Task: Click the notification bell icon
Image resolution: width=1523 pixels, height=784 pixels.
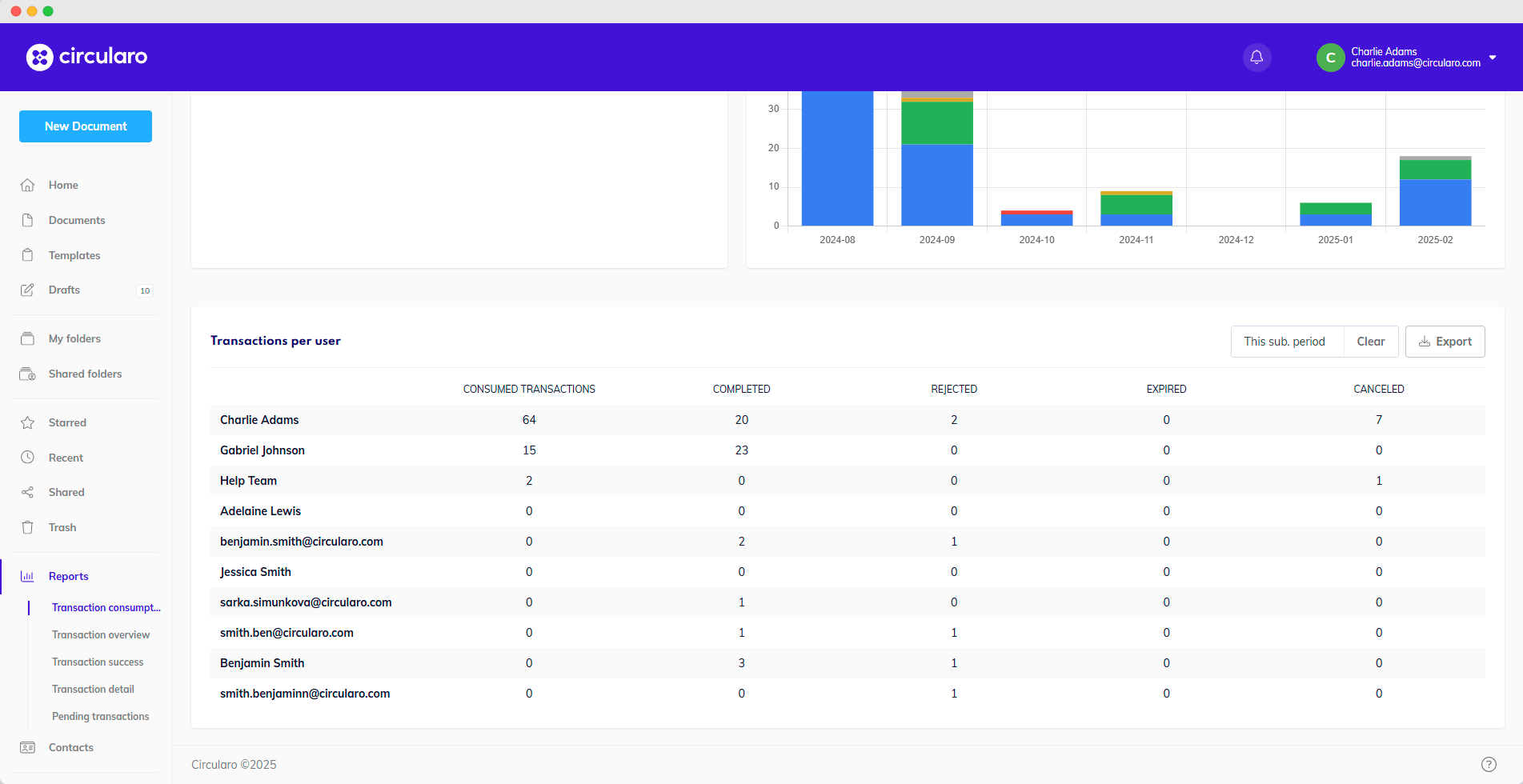Action: pyautogui.click(x=1256, y=58)
